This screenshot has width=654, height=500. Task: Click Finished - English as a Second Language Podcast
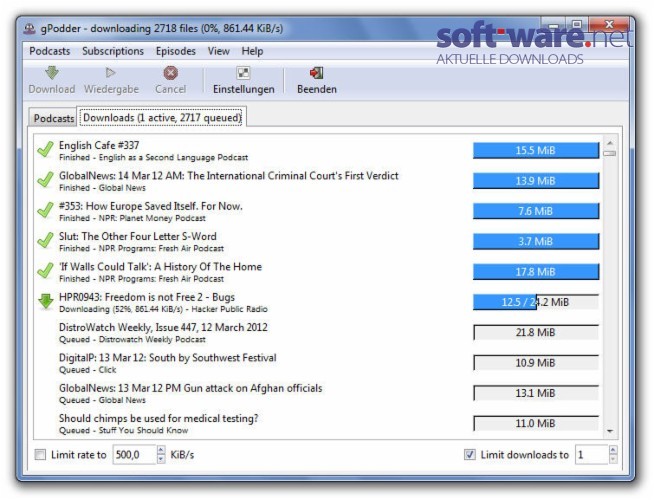tap(153, 157)
